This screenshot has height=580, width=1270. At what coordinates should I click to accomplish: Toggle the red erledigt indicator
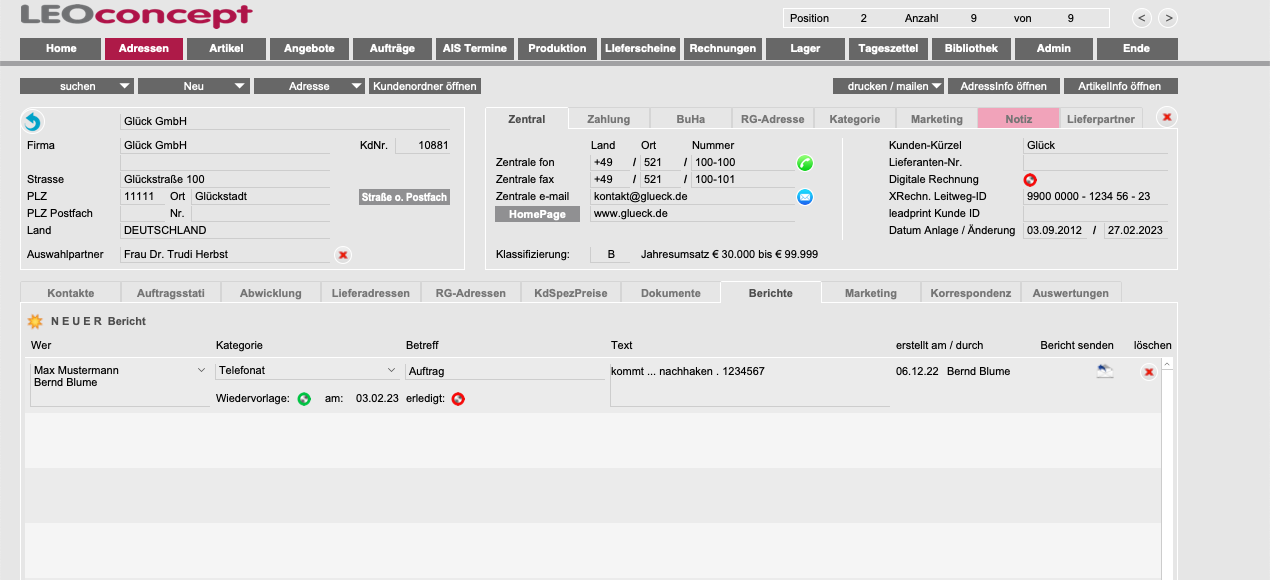point(458,399)
